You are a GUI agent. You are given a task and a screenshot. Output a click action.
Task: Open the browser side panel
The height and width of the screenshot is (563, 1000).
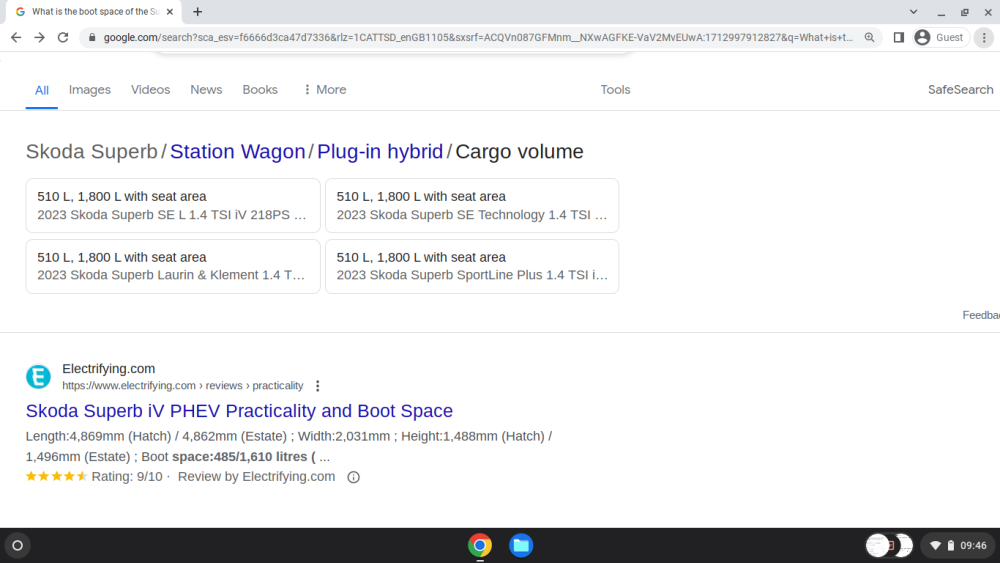tap(899, 38)
